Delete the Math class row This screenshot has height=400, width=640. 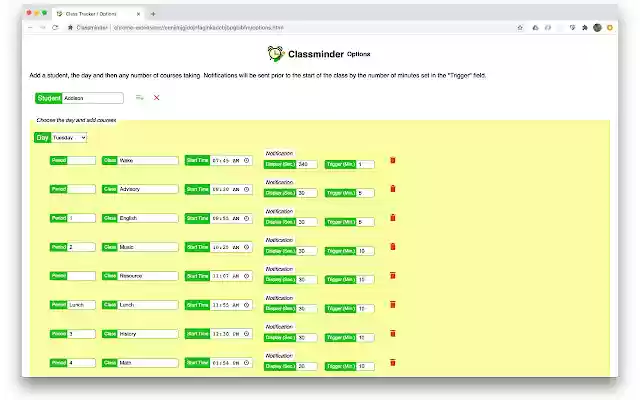click(x=393, y=362)
